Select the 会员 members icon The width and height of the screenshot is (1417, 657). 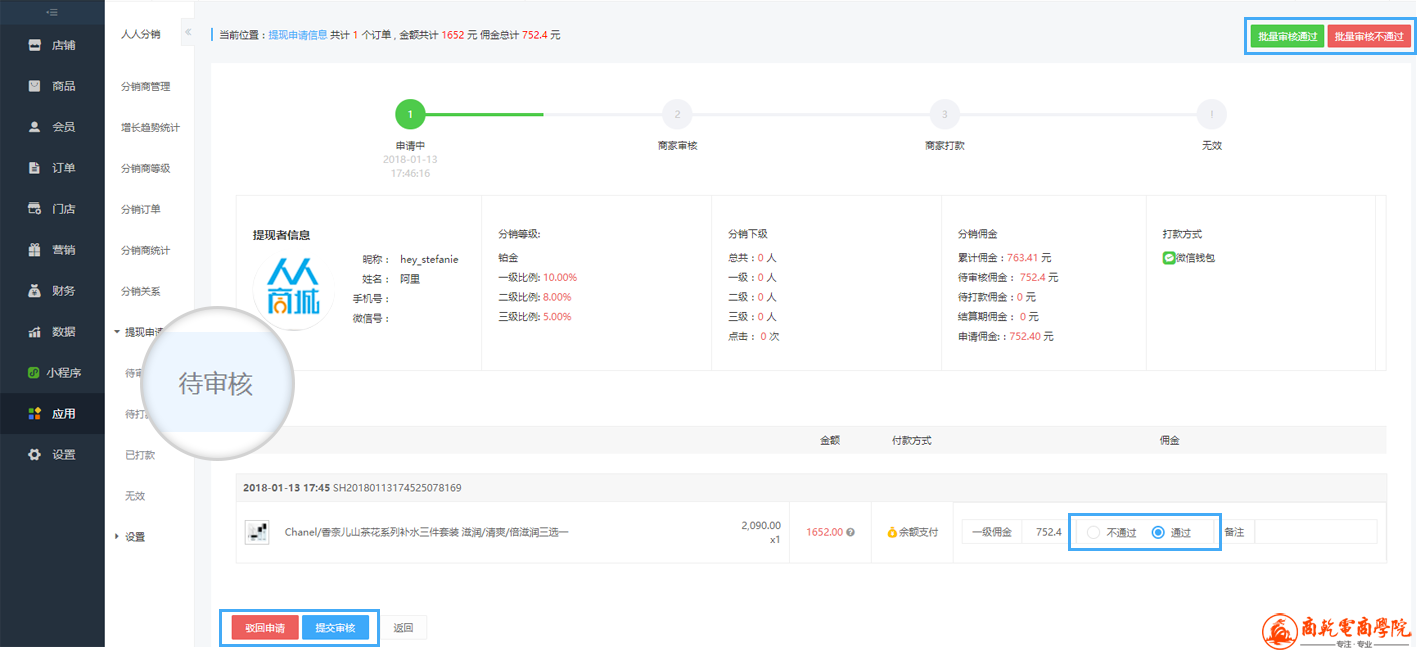point(35,127)
